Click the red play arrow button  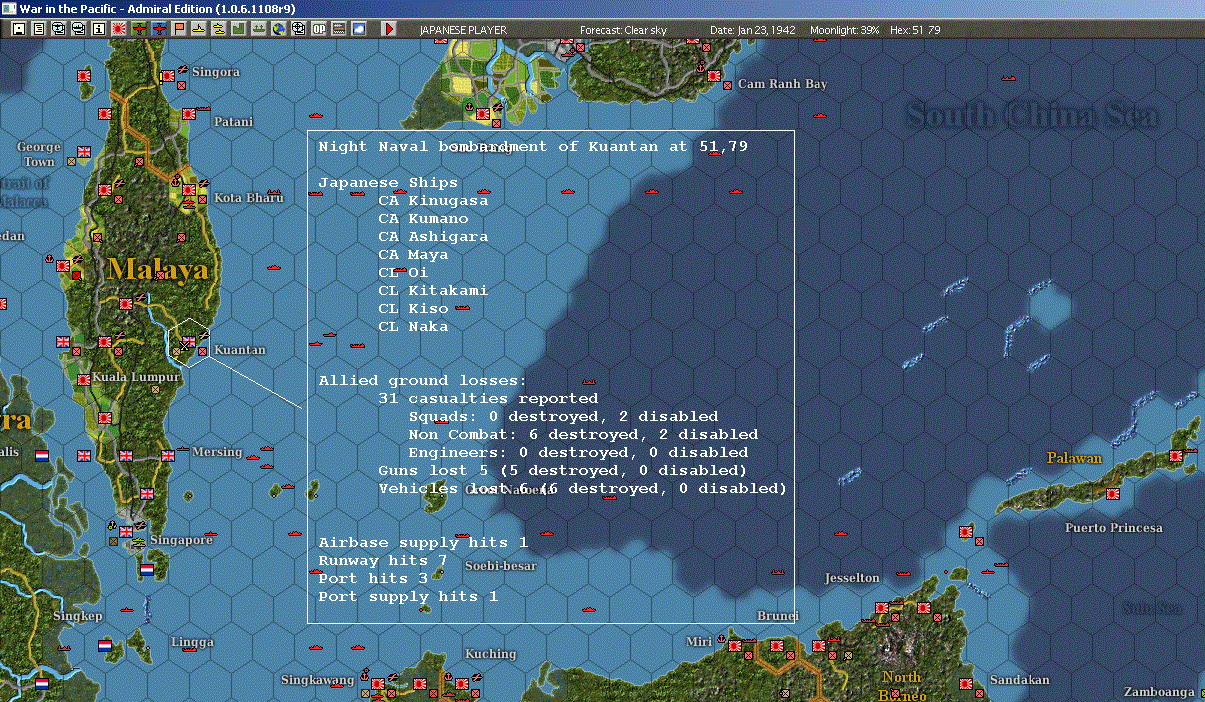tap(390, 29)
